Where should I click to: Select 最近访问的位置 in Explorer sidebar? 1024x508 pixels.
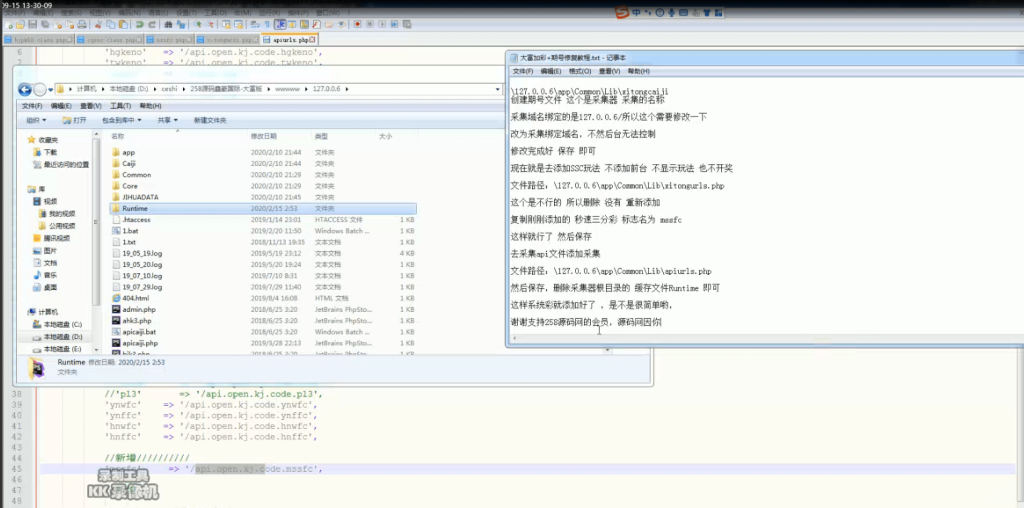tap(61, 165)
